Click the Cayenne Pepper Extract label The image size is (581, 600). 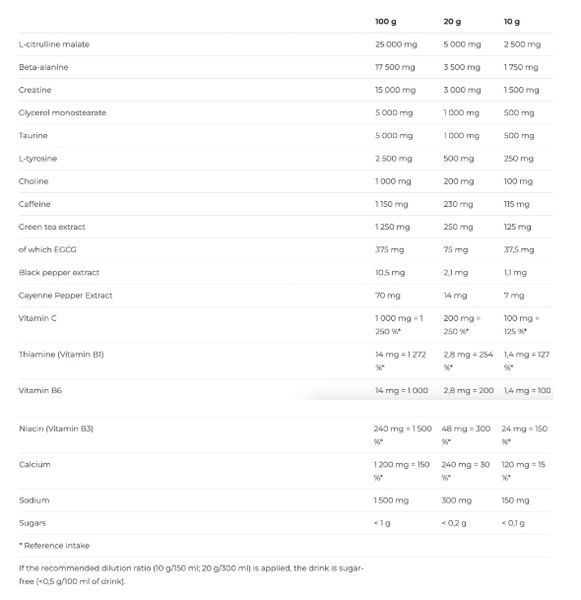(x=65, y=295)
